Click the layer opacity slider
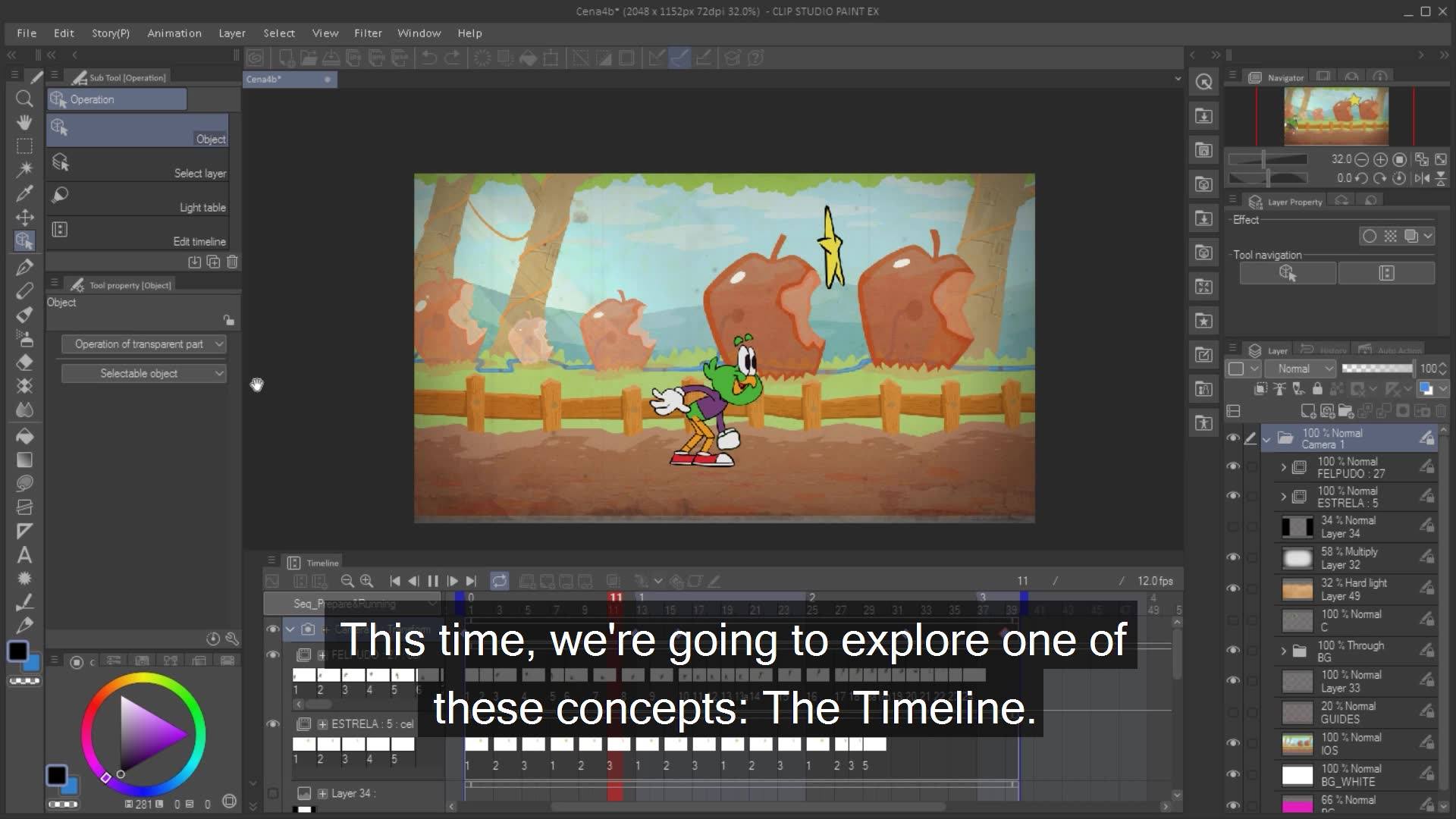Screen dimensions: 1456x819 [x=1377, y=369]
